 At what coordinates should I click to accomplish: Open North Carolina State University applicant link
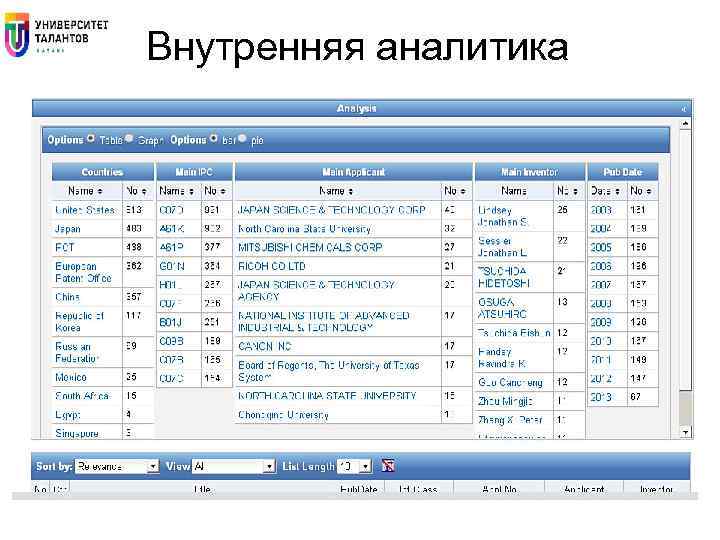pos(304,229)
